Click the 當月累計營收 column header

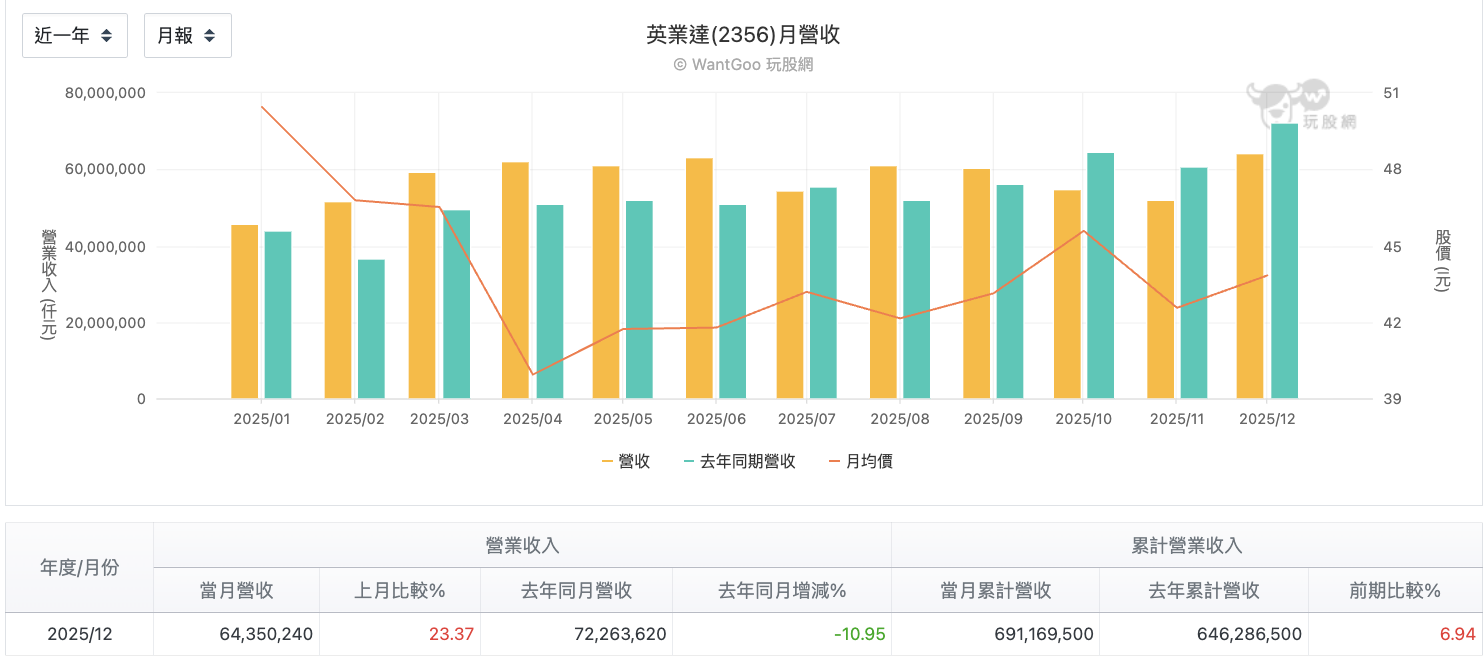pos(995,590)
